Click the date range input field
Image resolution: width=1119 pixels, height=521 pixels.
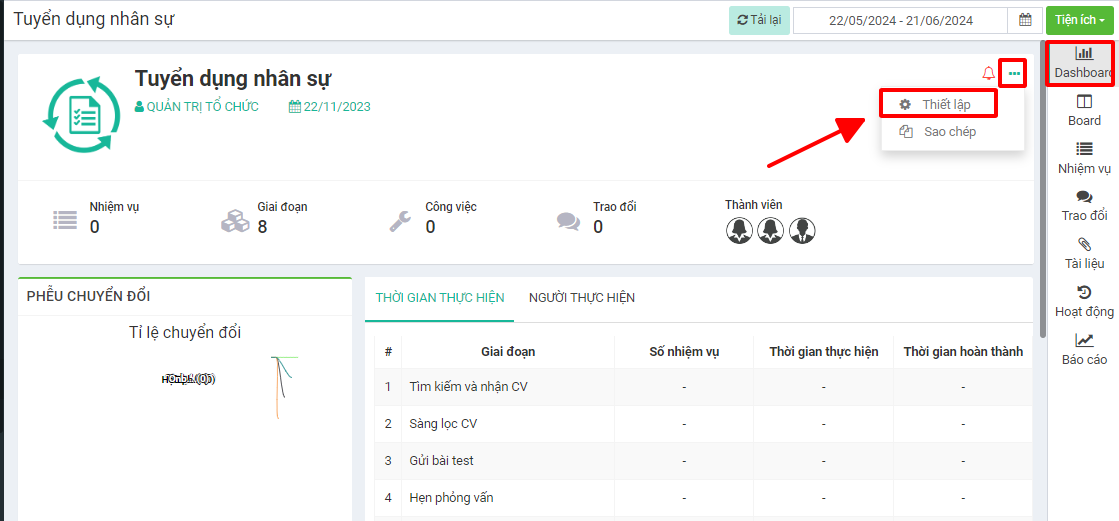[900, 20]
